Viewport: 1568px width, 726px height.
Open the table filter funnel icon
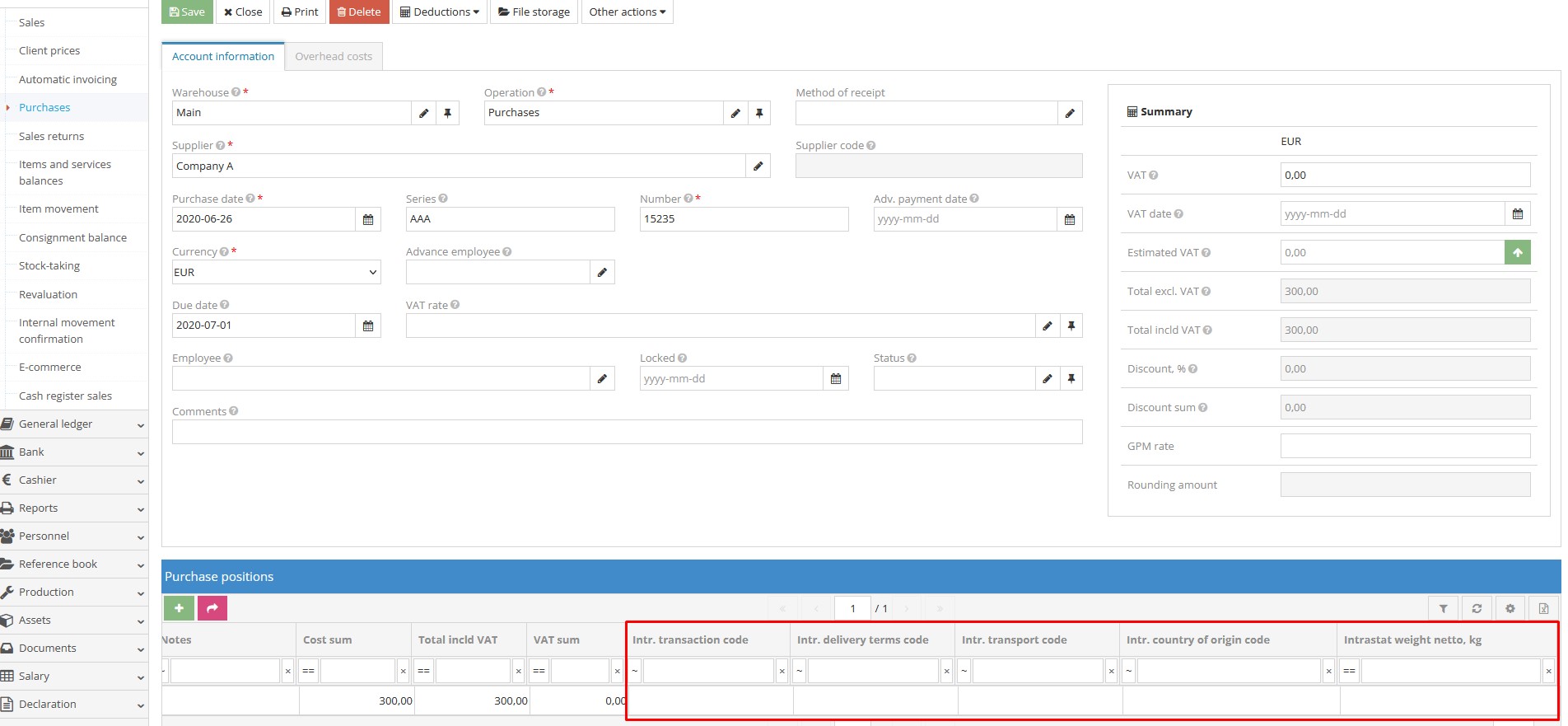(x=1443, y=609)
